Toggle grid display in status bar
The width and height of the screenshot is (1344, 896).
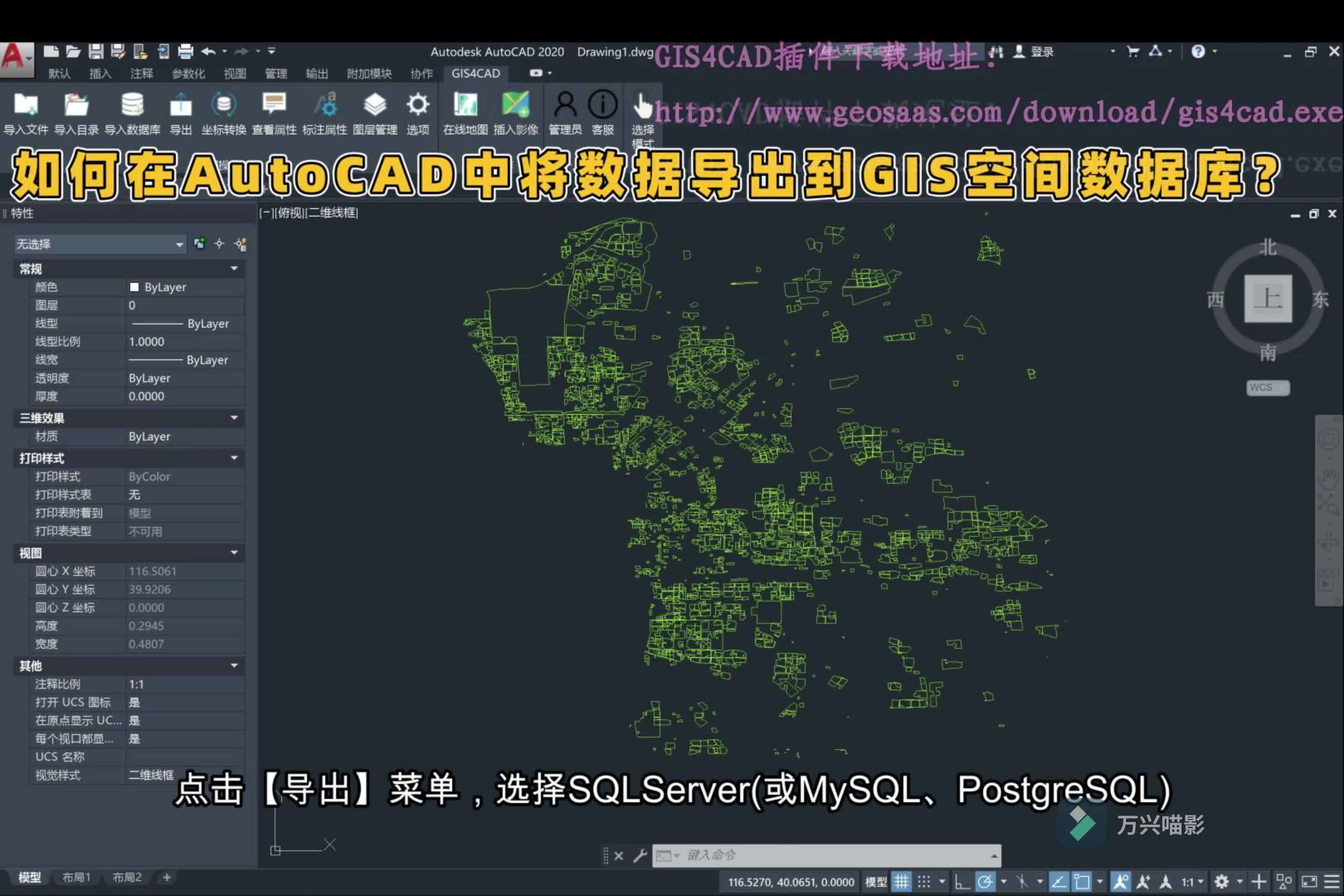901,882
